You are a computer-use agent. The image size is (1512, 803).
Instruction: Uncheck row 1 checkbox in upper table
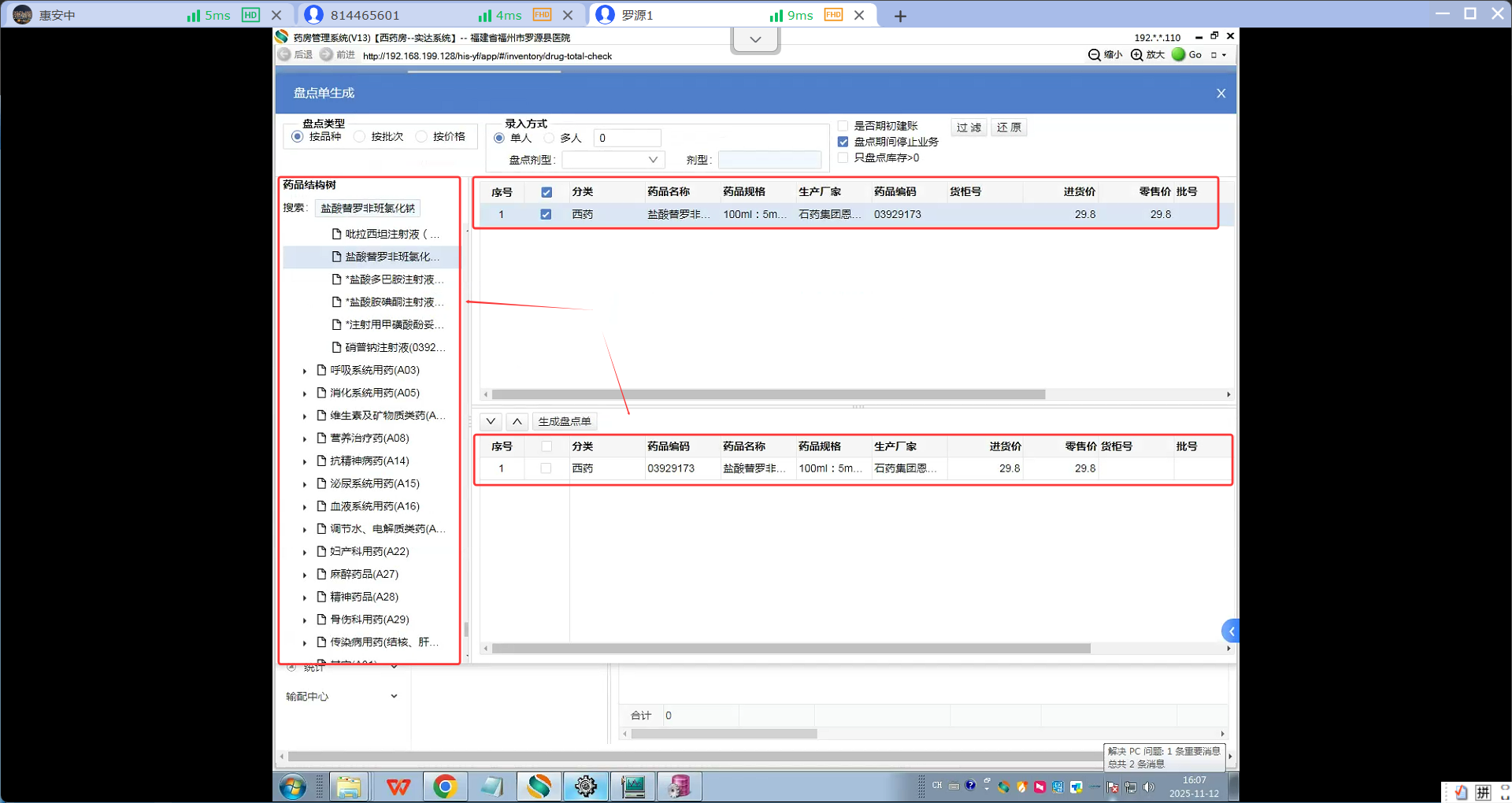pyautogui.click(x=546, y=214)
